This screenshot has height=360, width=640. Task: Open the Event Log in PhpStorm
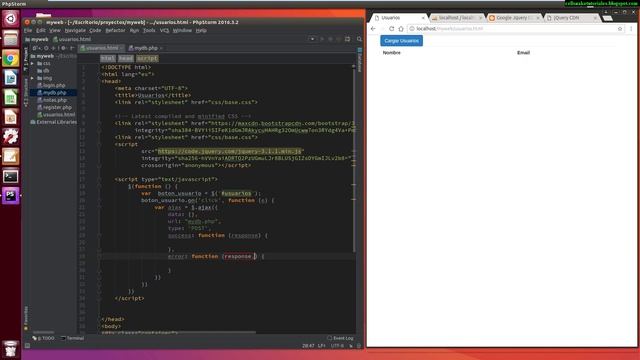tap(340, 338)
